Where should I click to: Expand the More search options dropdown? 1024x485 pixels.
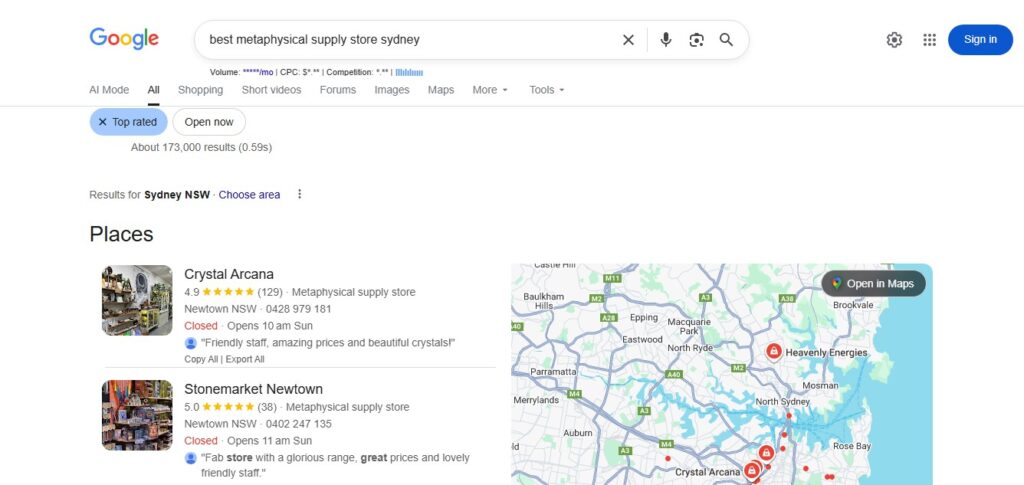pos(490,90)
